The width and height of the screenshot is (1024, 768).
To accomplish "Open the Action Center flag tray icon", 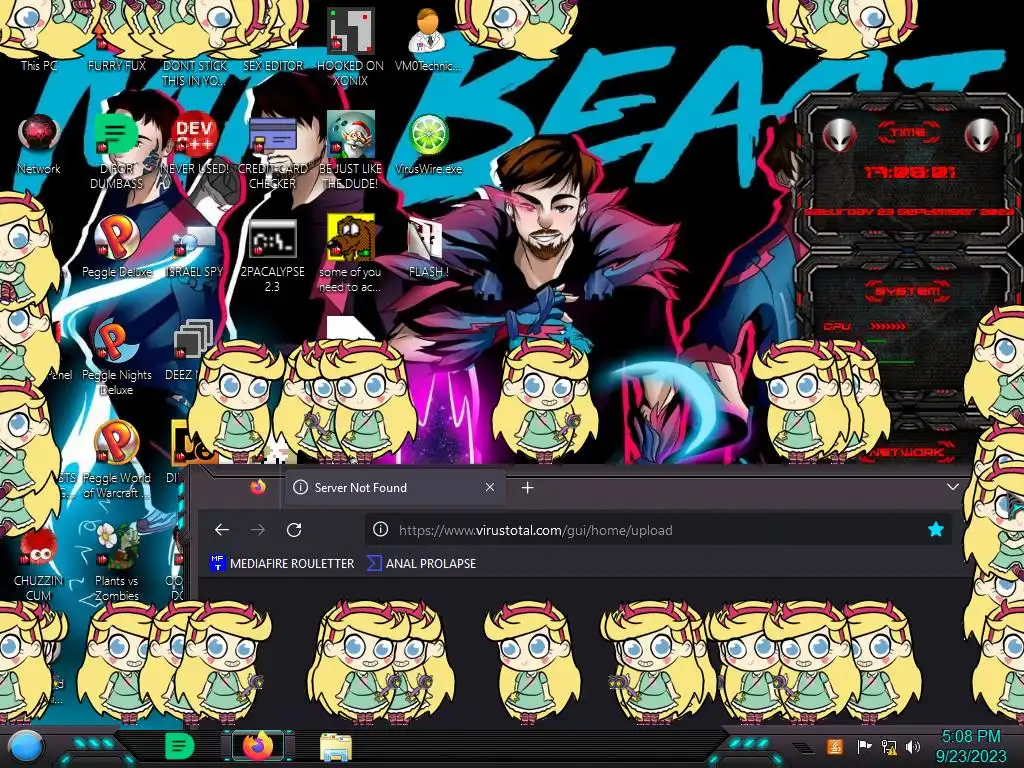I will tap(864, 746).
